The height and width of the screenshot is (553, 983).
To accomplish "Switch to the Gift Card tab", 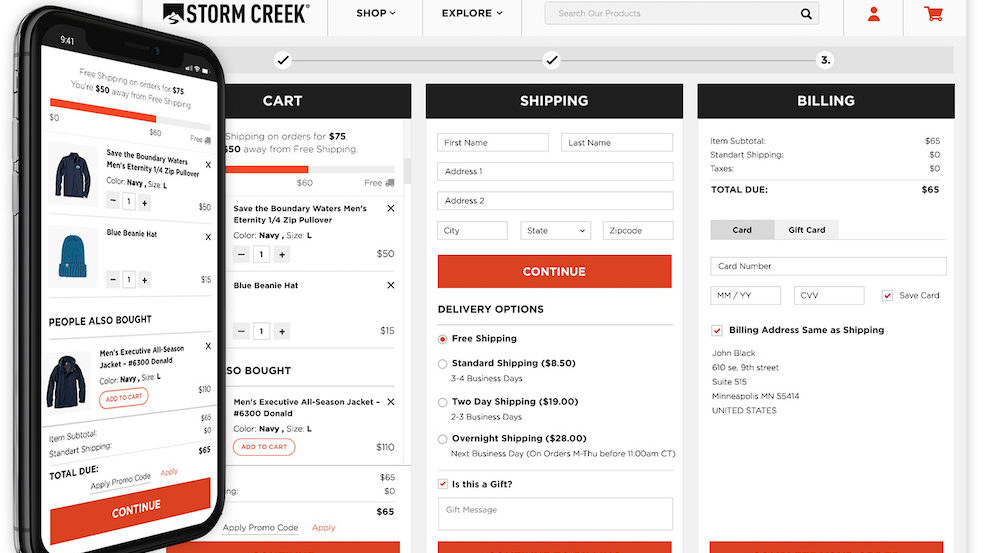I will (807, 230).
